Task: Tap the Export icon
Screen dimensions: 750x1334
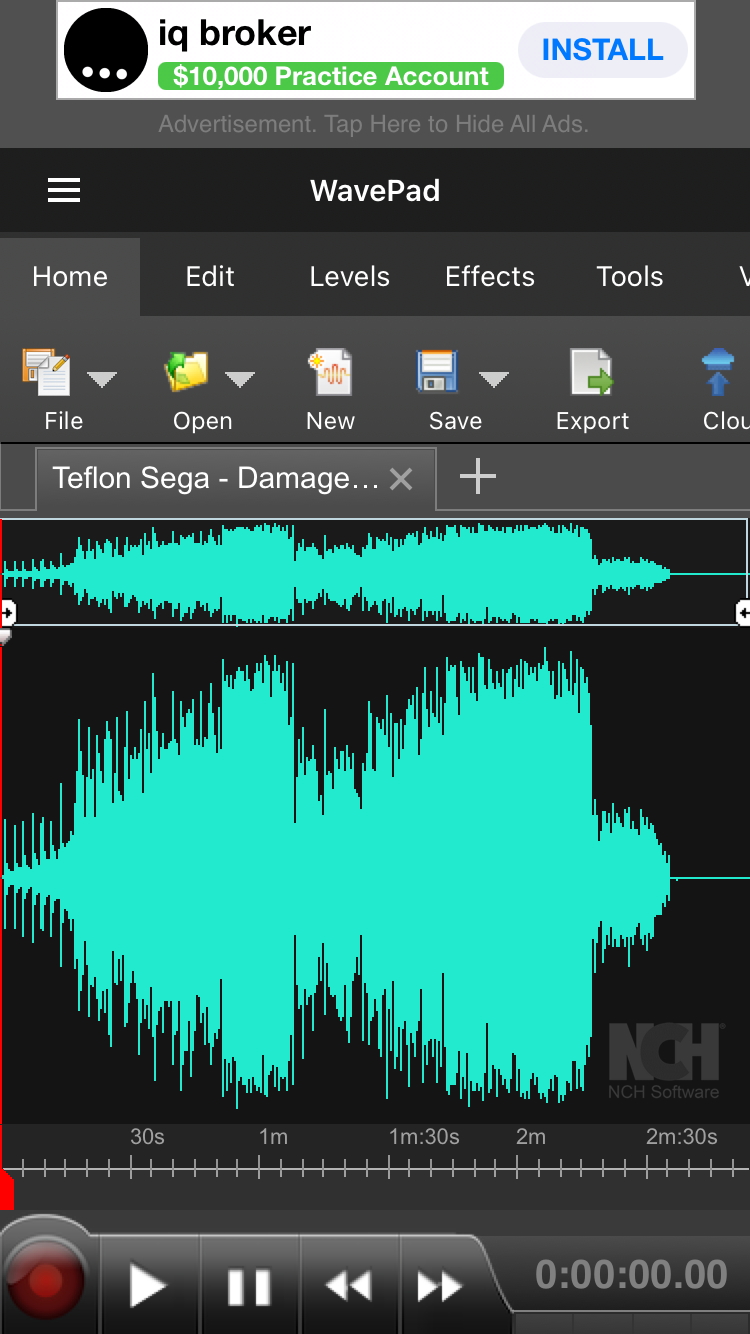Action: click(592, 373)
